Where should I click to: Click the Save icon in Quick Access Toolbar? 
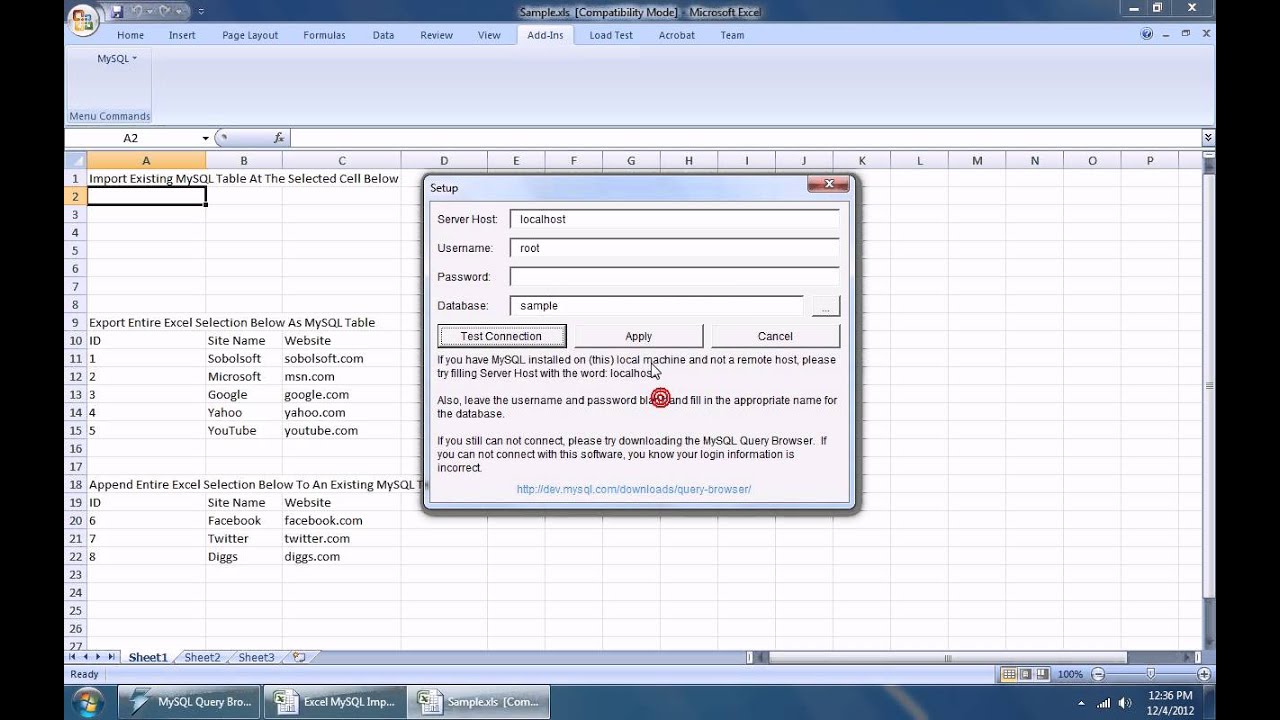coord(117,12)
